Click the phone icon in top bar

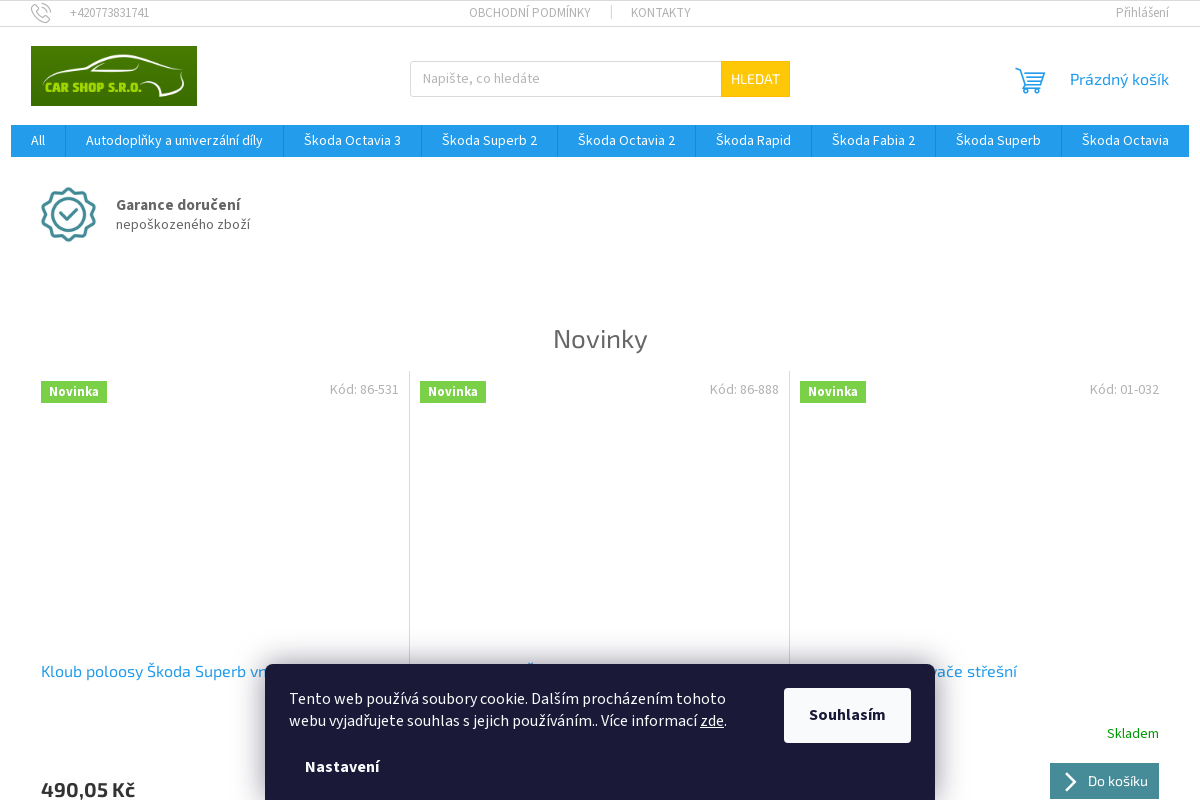pyautogui.click(x=41, y=13)
